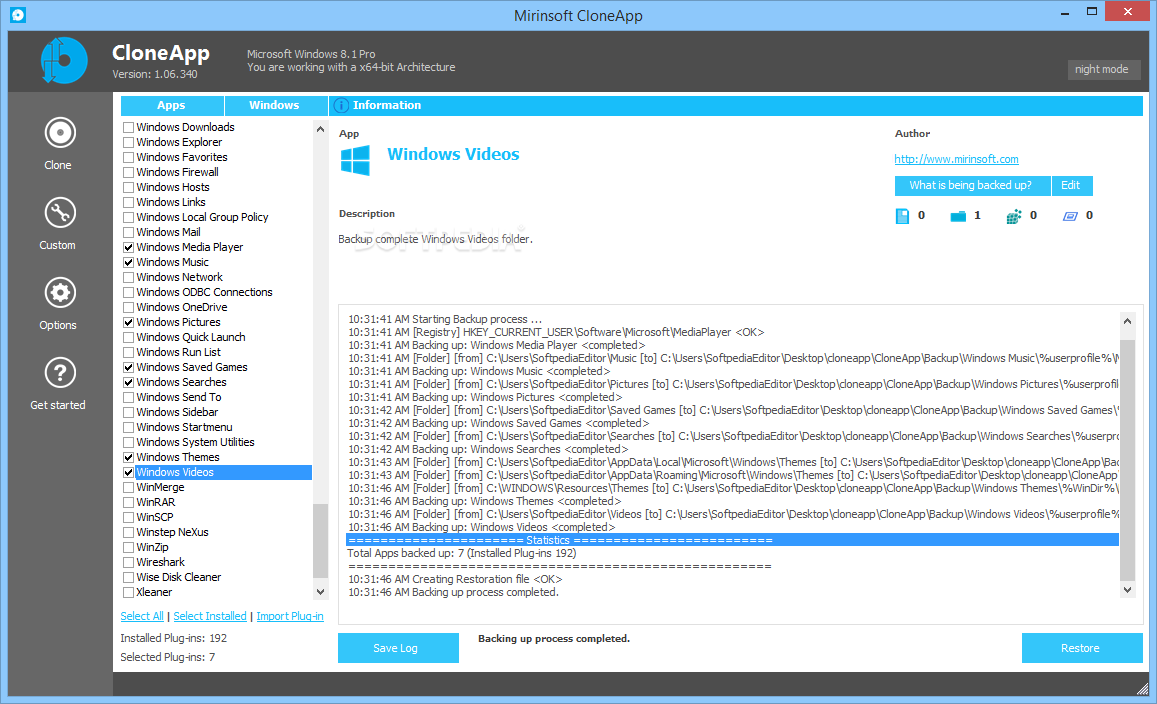Click What is being backed up button

972,185
